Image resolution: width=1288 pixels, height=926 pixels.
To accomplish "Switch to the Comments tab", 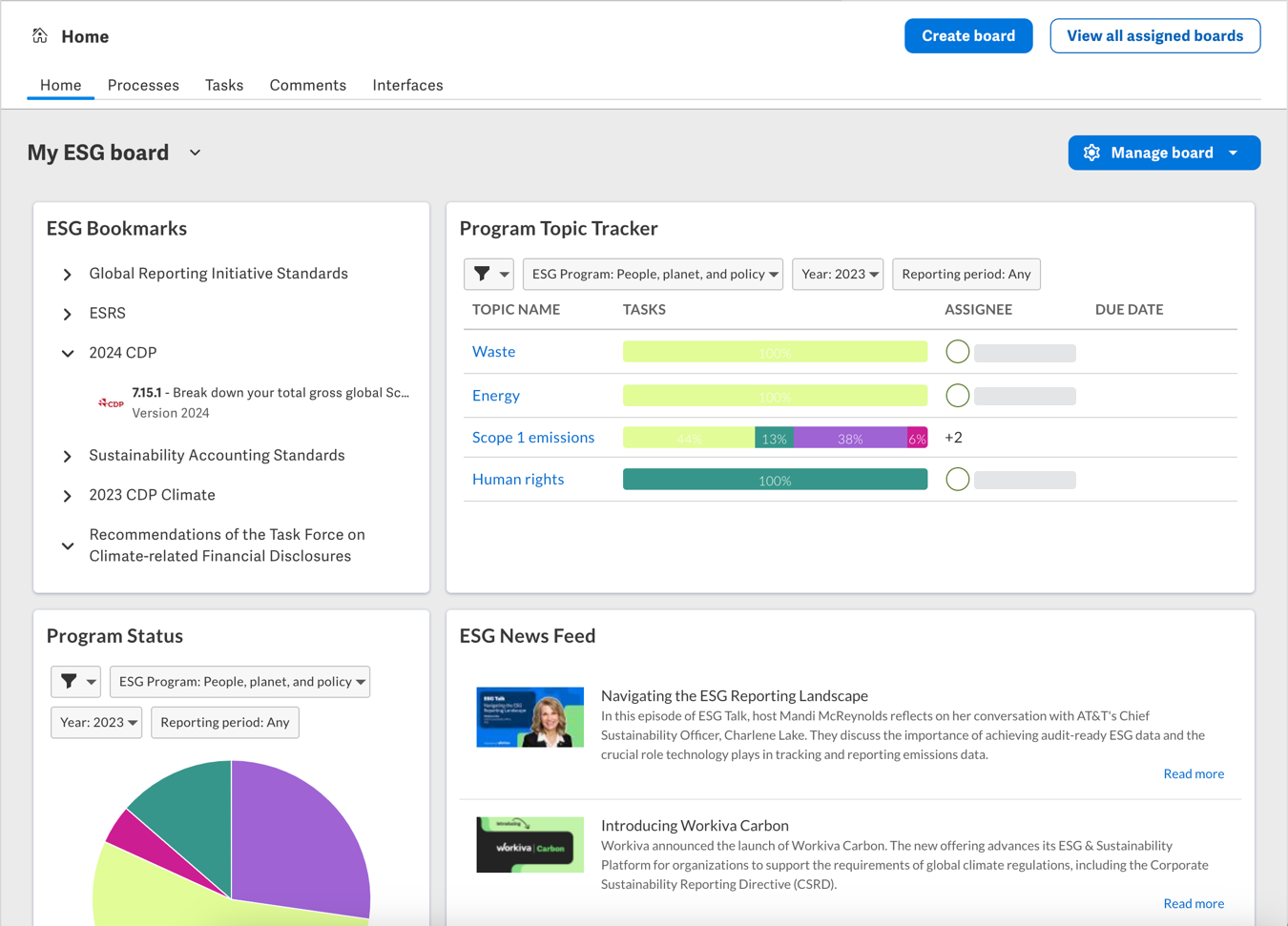I will (x=307, y=85).
